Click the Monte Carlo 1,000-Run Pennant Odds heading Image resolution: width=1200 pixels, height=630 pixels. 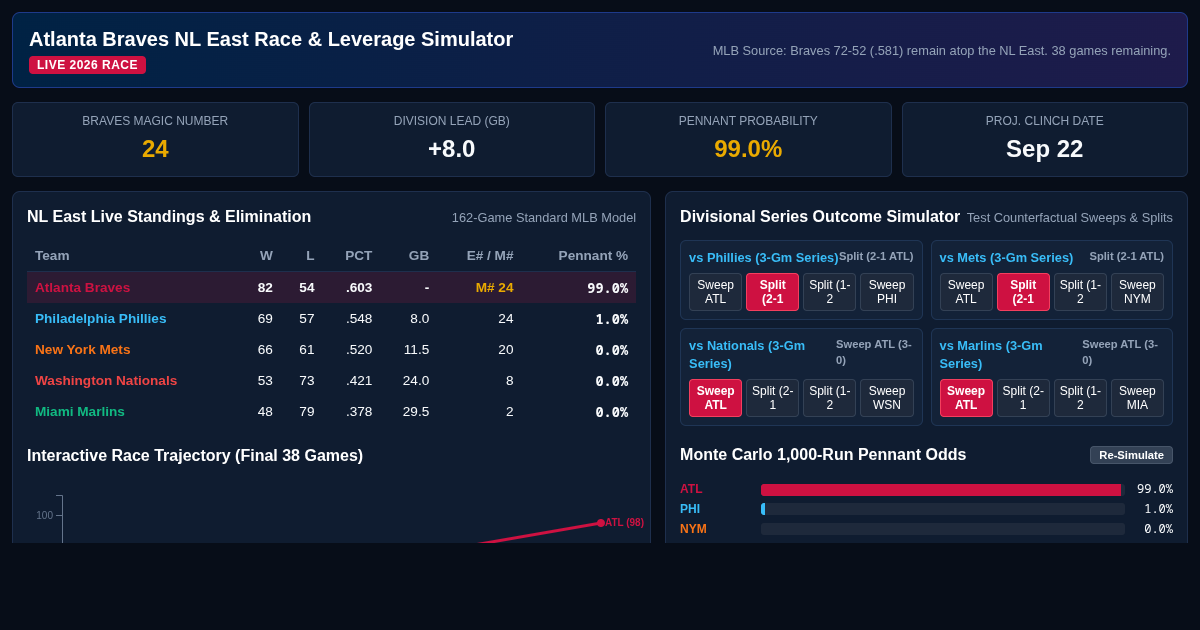[823, 455]
